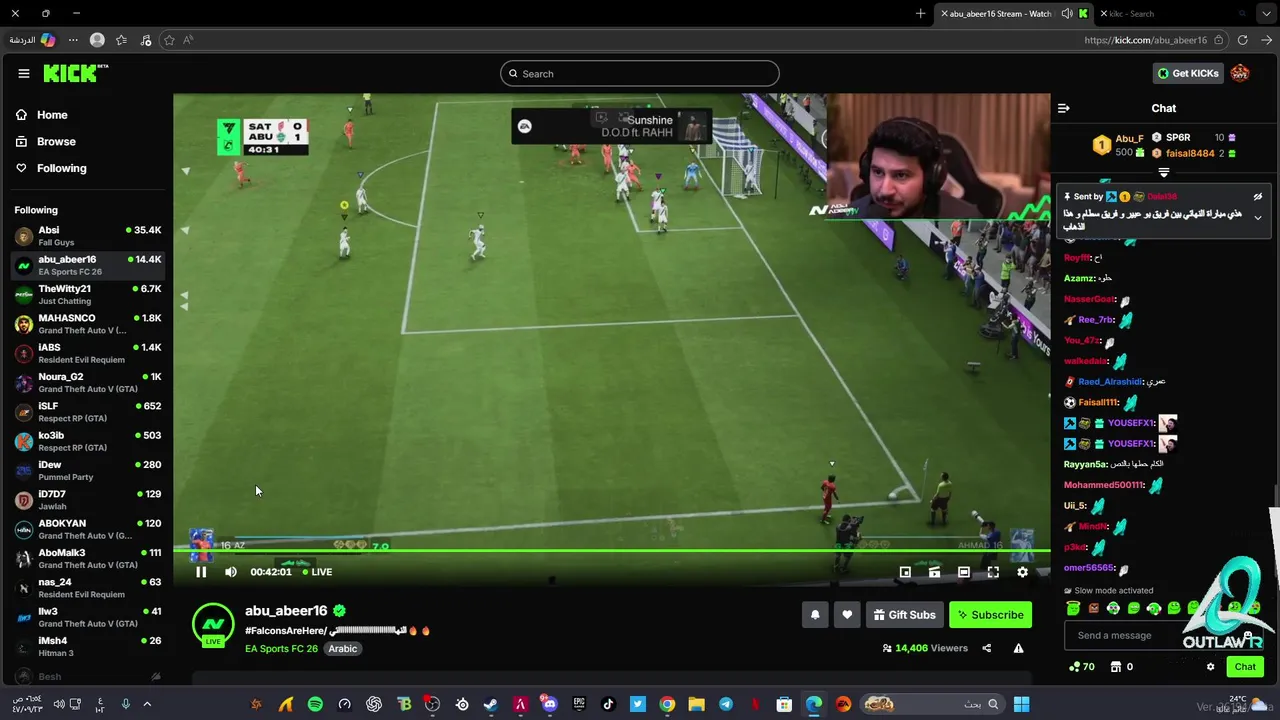Open chat settings gear
Image resolution: width=1280 pixels, height=720 pixels.
[1210, 666]
